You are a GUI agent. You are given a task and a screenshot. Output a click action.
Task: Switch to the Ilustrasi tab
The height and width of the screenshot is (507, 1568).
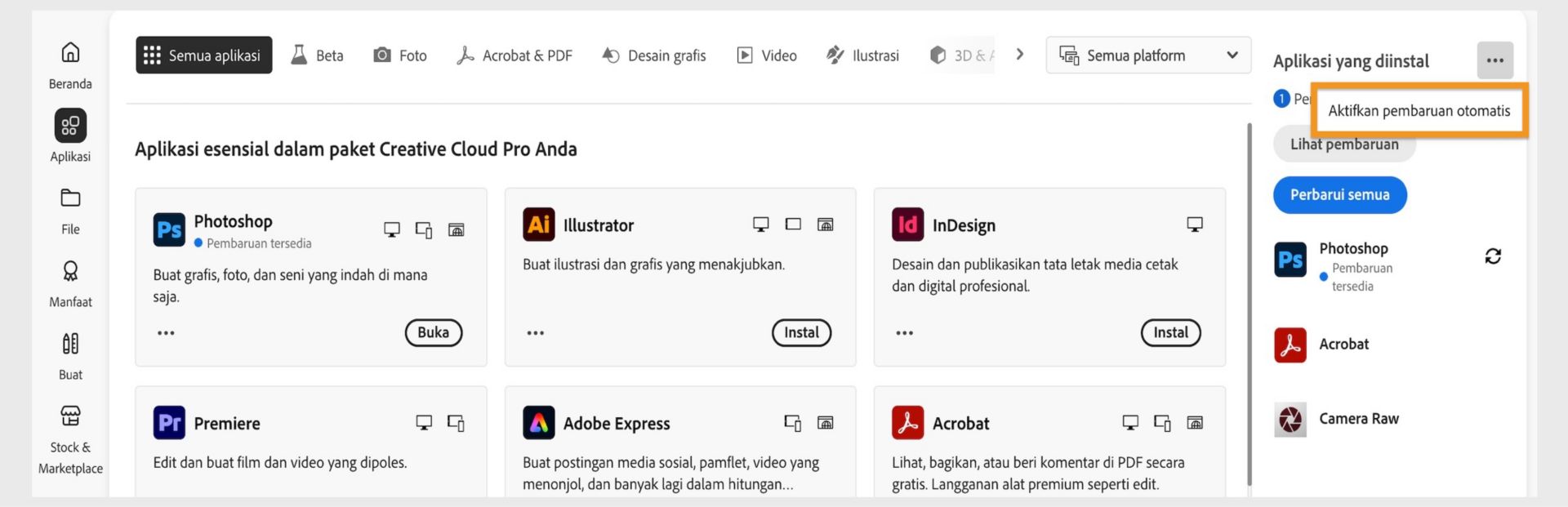[x=862, y=56]
